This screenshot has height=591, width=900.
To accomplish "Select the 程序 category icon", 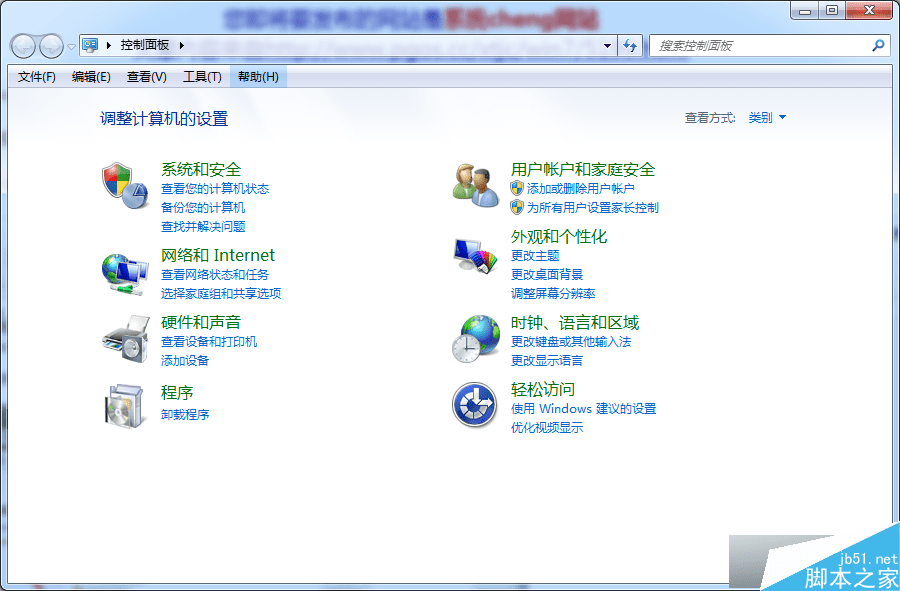I will click(124, 404).
